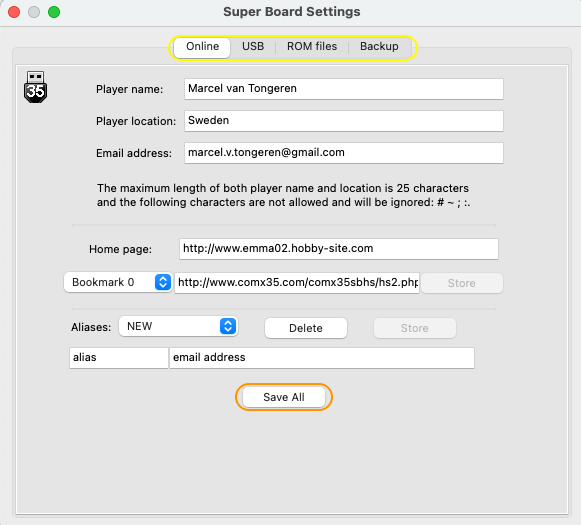Screen dimensions: 581x525
Task: Click Store button next to bookmark URL
Action: point(462,283)
